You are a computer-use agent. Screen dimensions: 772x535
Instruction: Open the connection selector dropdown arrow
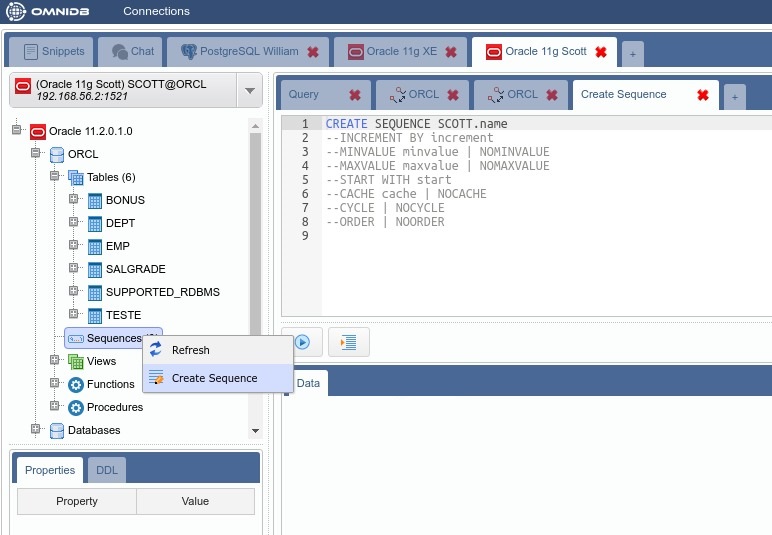click(249, 92)
